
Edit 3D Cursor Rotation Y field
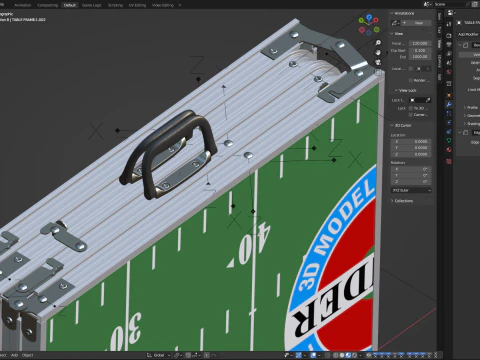tap(411, 175)
